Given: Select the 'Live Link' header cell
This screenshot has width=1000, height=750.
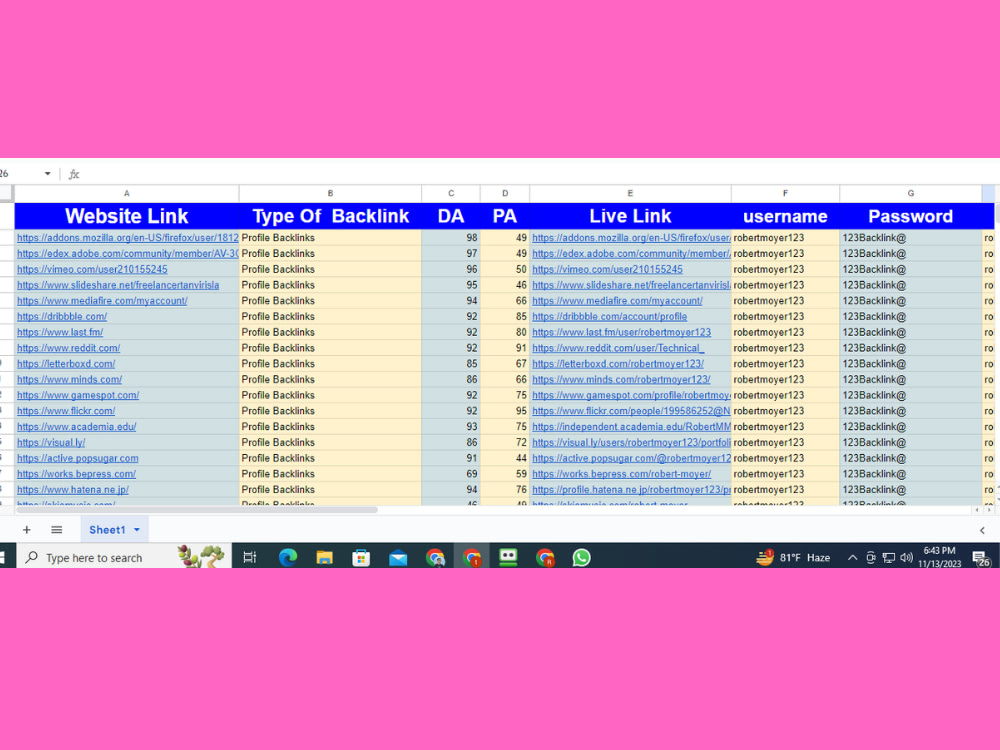Looking at the screenshot, I should [x=630, y=216].
